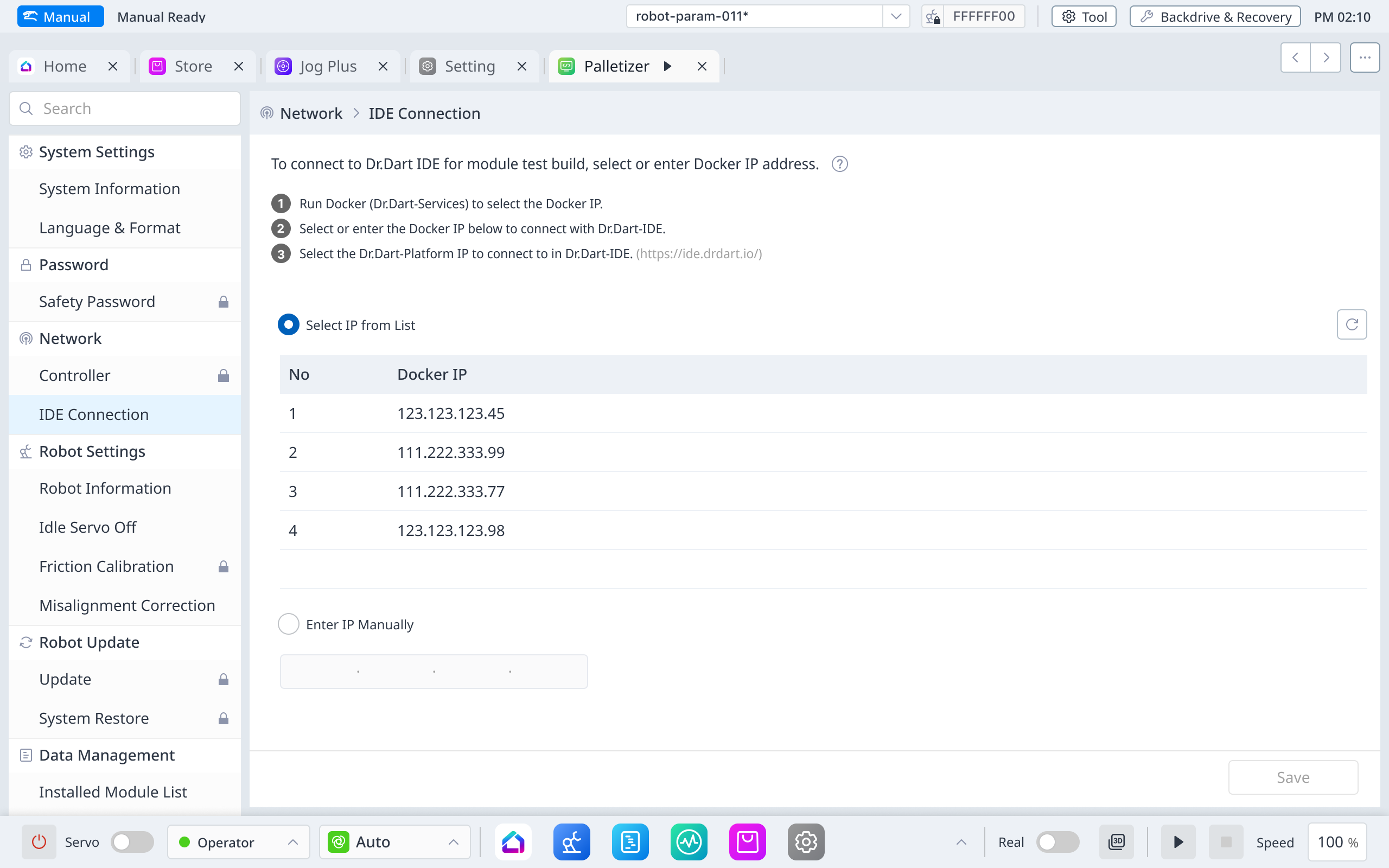The height and width of the screenshot is (868, 1389).
Task: Toggle the Real mode switch
Action: [x=1057, y=841]
